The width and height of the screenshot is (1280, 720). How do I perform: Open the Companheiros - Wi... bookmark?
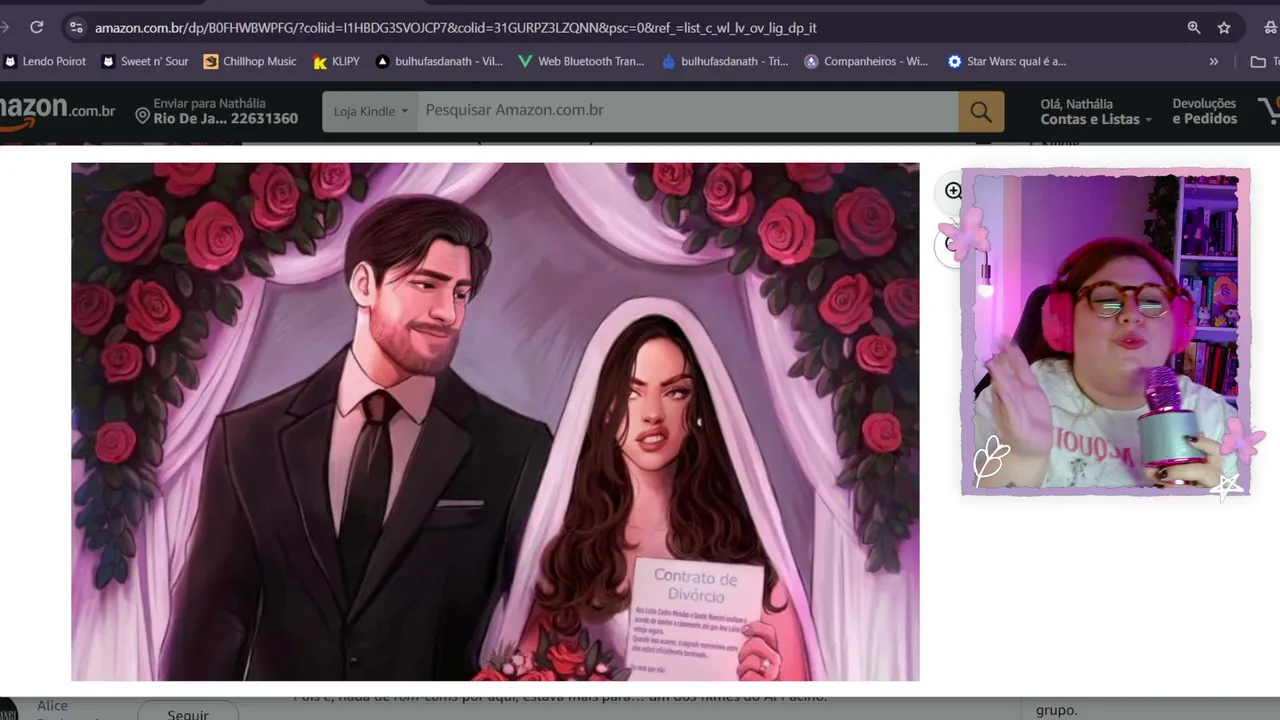tap(866, 61)
